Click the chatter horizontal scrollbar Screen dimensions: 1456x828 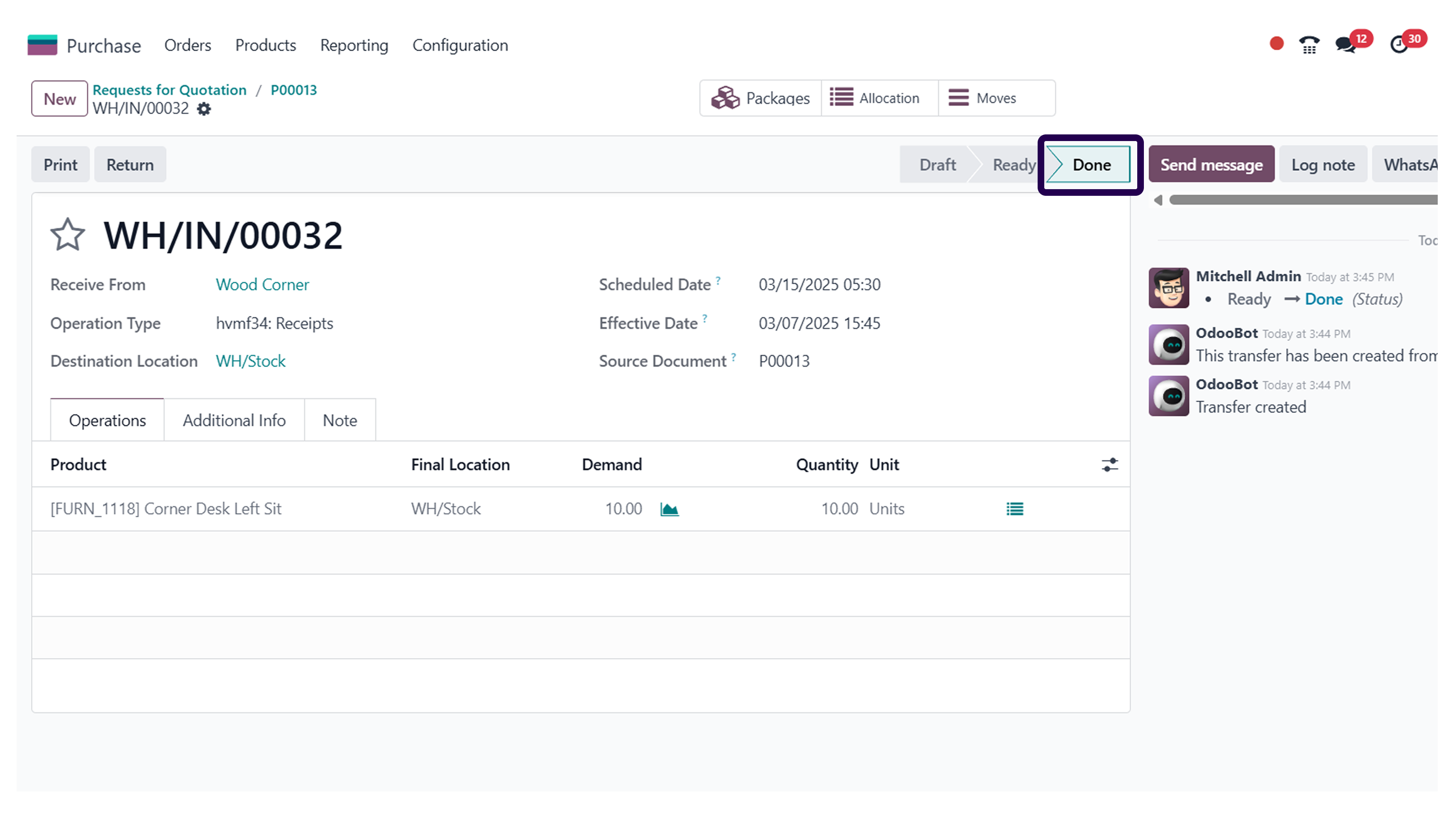point(1303,200)
